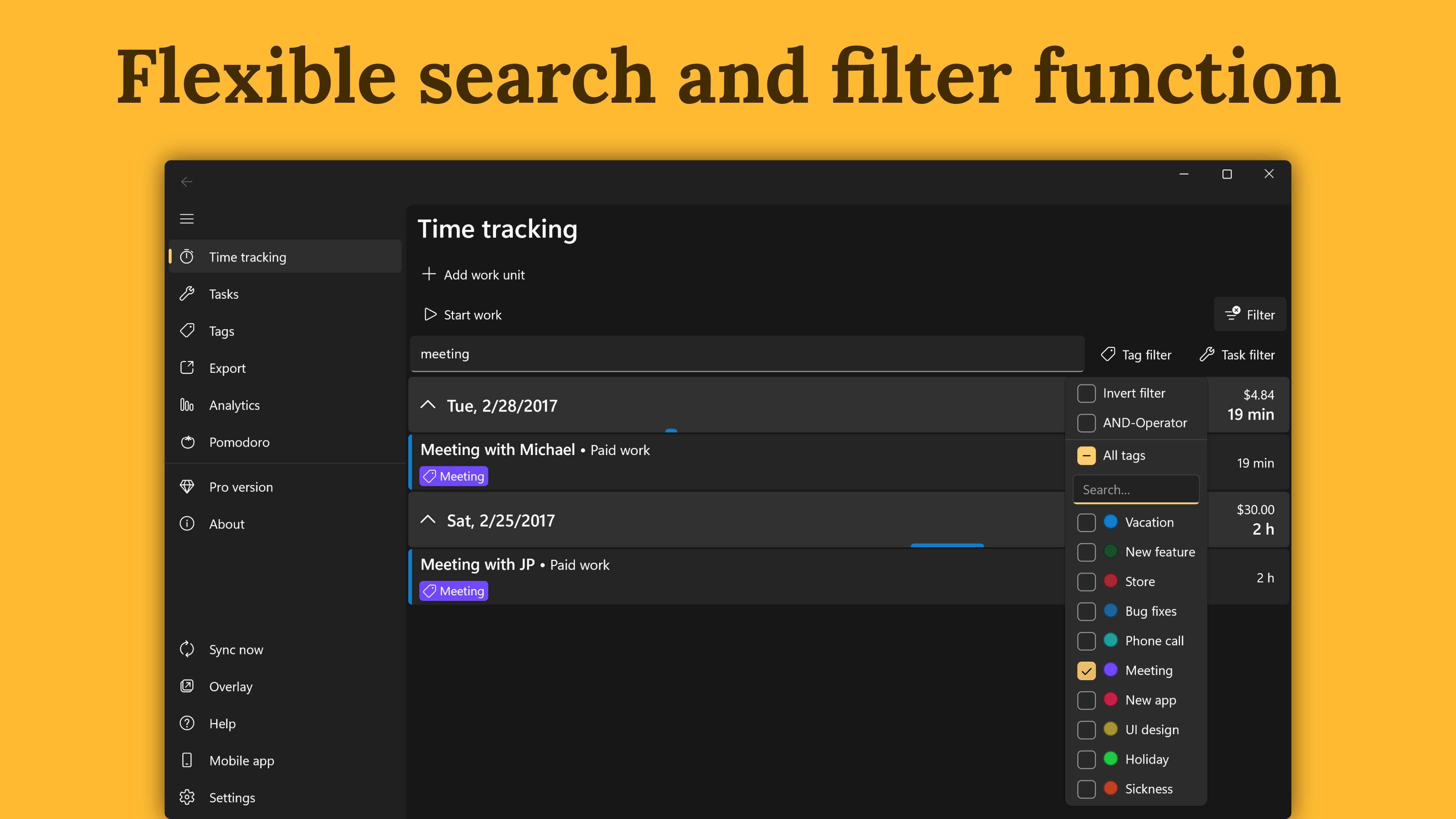The width and height of the screenshot is (1456, 819).
Task: Click the Pro version diamond icon
Action: click(187, 486)
